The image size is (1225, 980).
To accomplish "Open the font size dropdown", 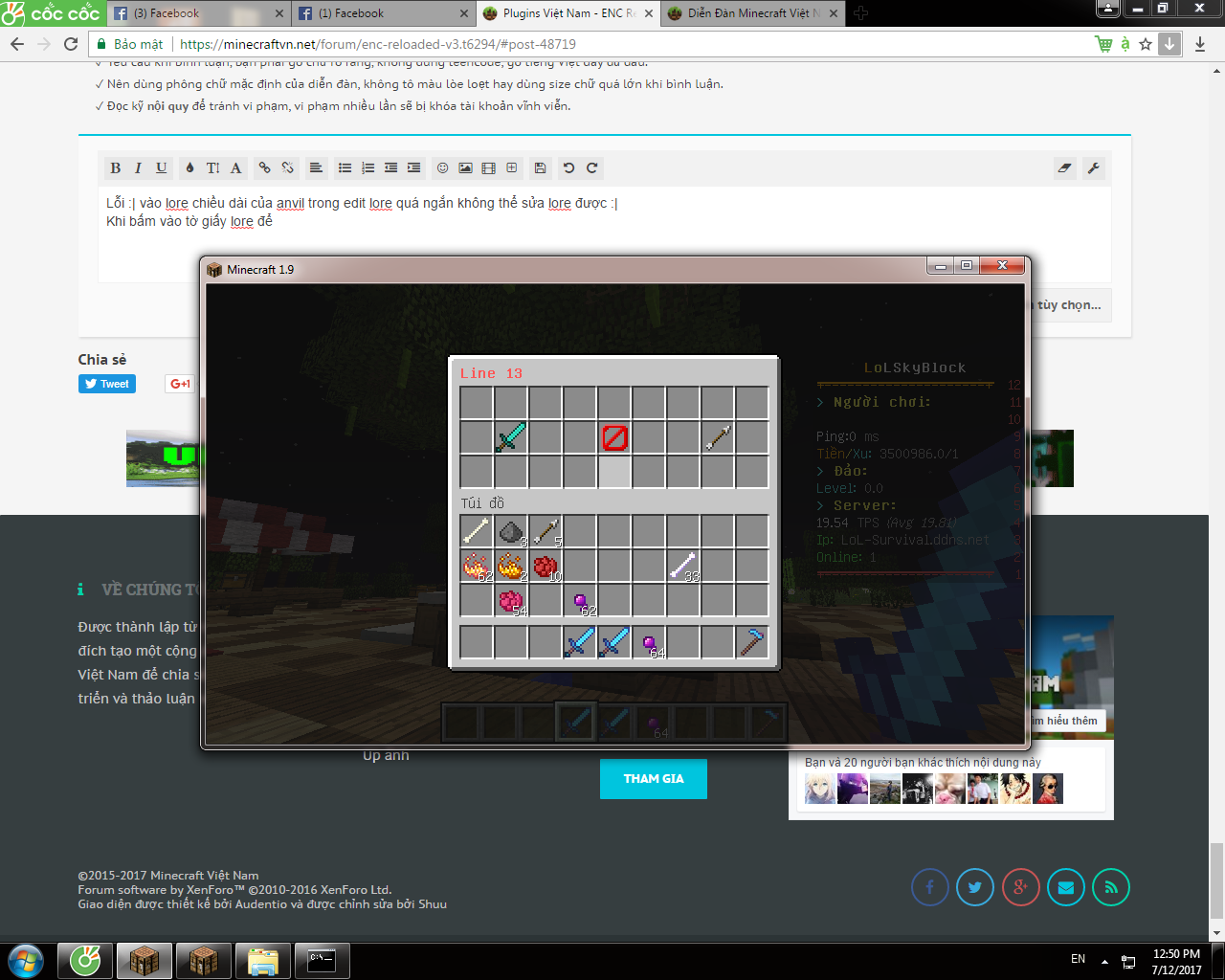I will (x=212, y=168).
